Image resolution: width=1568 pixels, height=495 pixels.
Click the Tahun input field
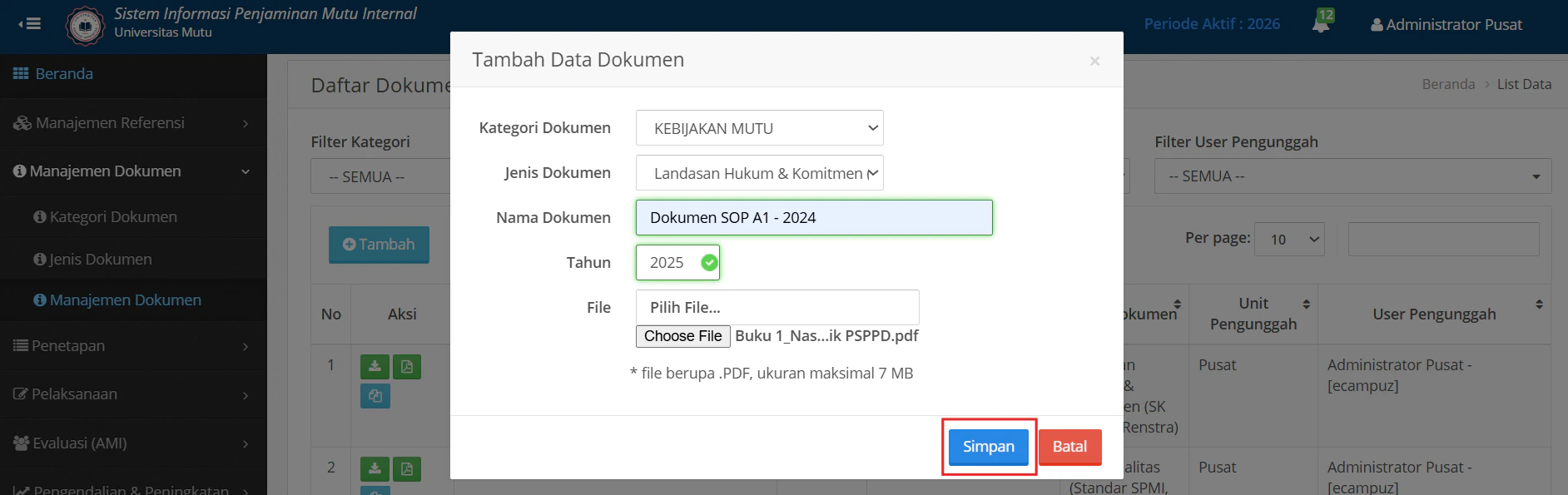click(x=677, y=263)
